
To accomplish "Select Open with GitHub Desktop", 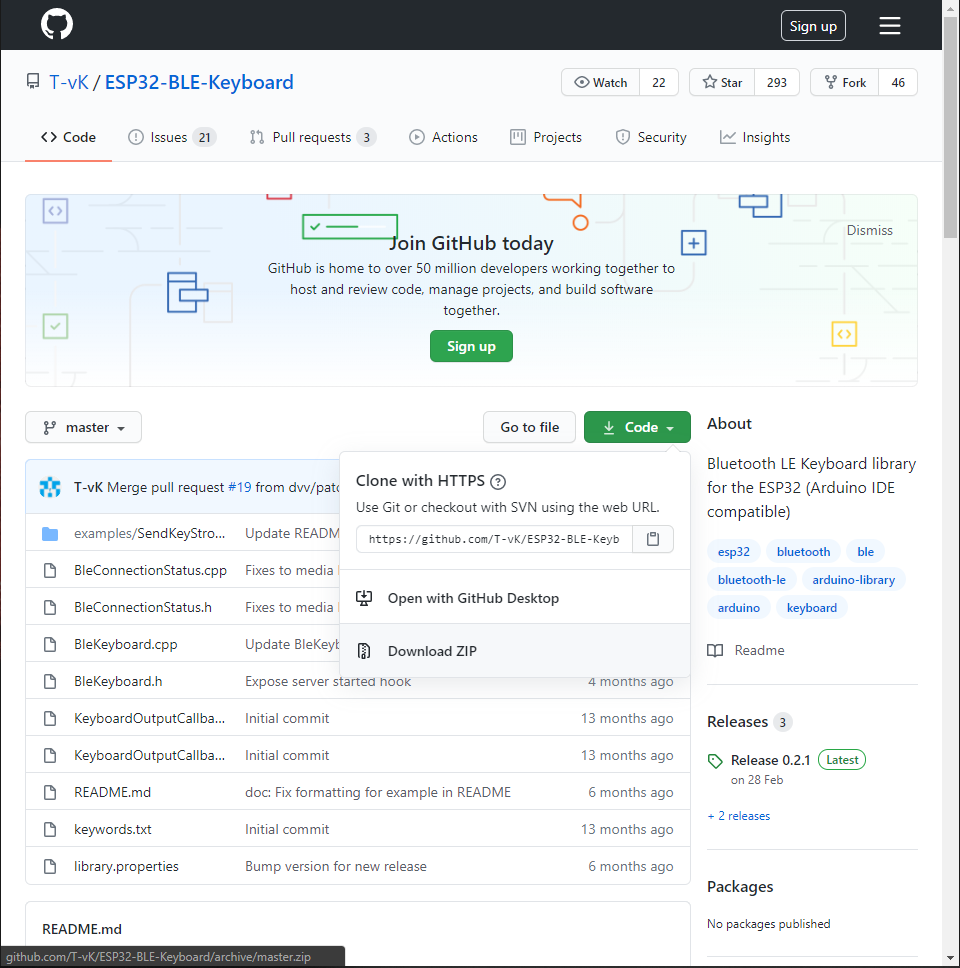I will [515, 598].
